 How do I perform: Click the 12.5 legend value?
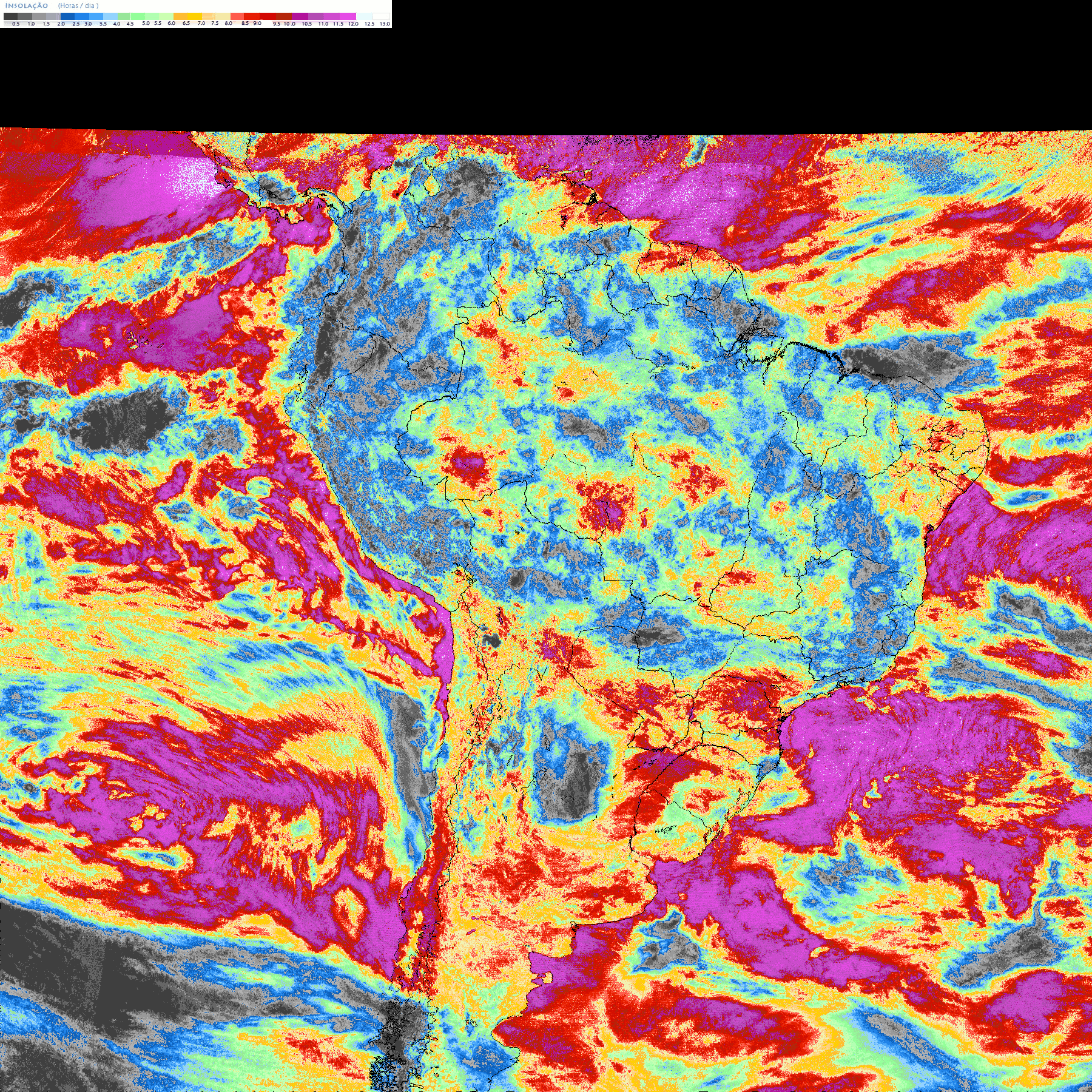369,24
